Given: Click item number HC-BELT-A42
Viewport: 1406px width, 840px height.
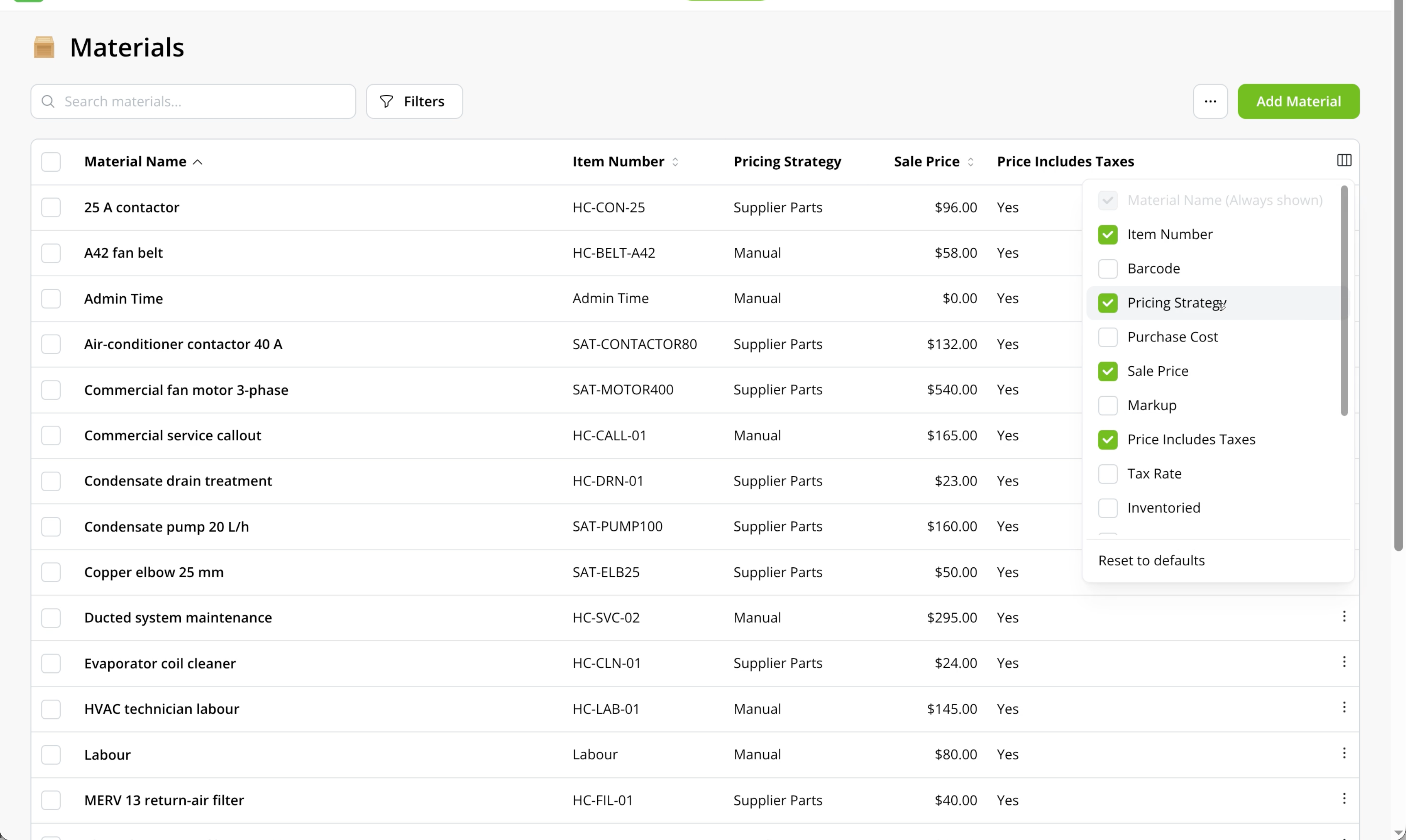Looking at the screenshot, I should coord(613,252).
